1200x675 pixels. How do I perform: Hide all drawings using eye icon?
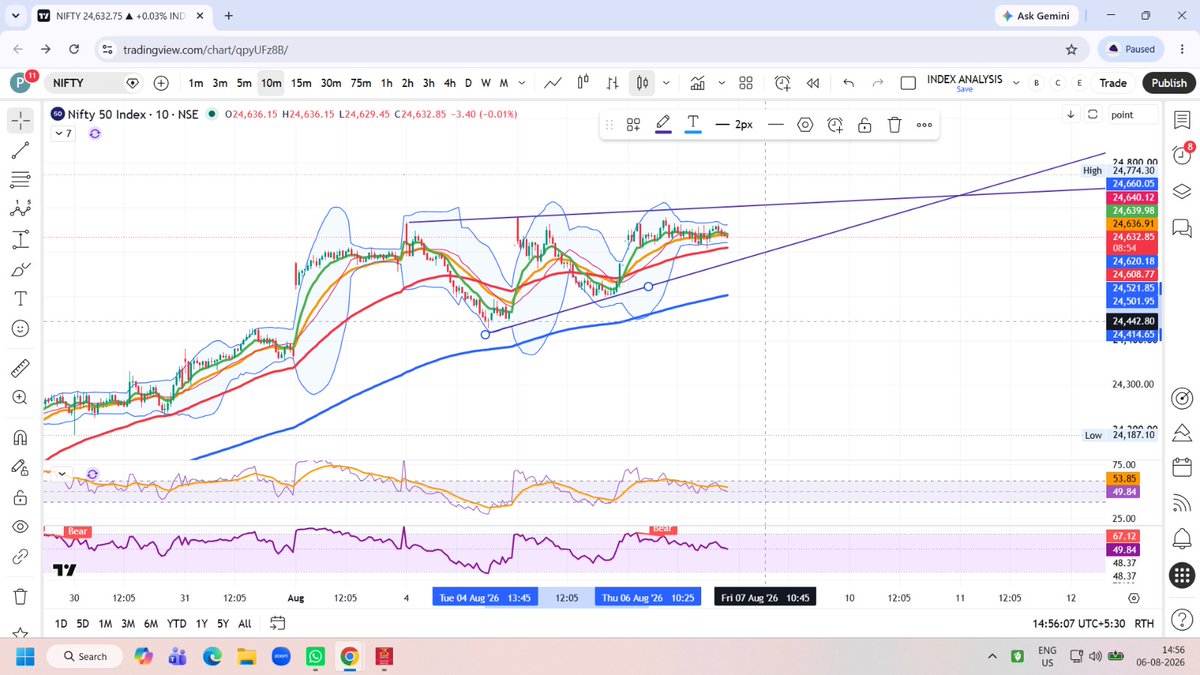(x=21, y=526)
